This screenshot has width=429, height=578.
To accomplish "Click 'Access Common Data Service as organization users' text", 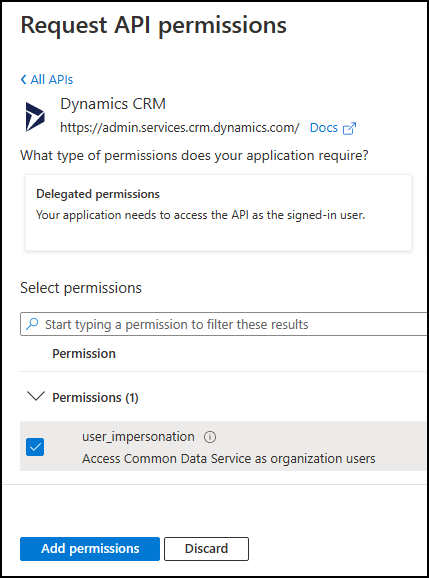I will pos(229,459).
